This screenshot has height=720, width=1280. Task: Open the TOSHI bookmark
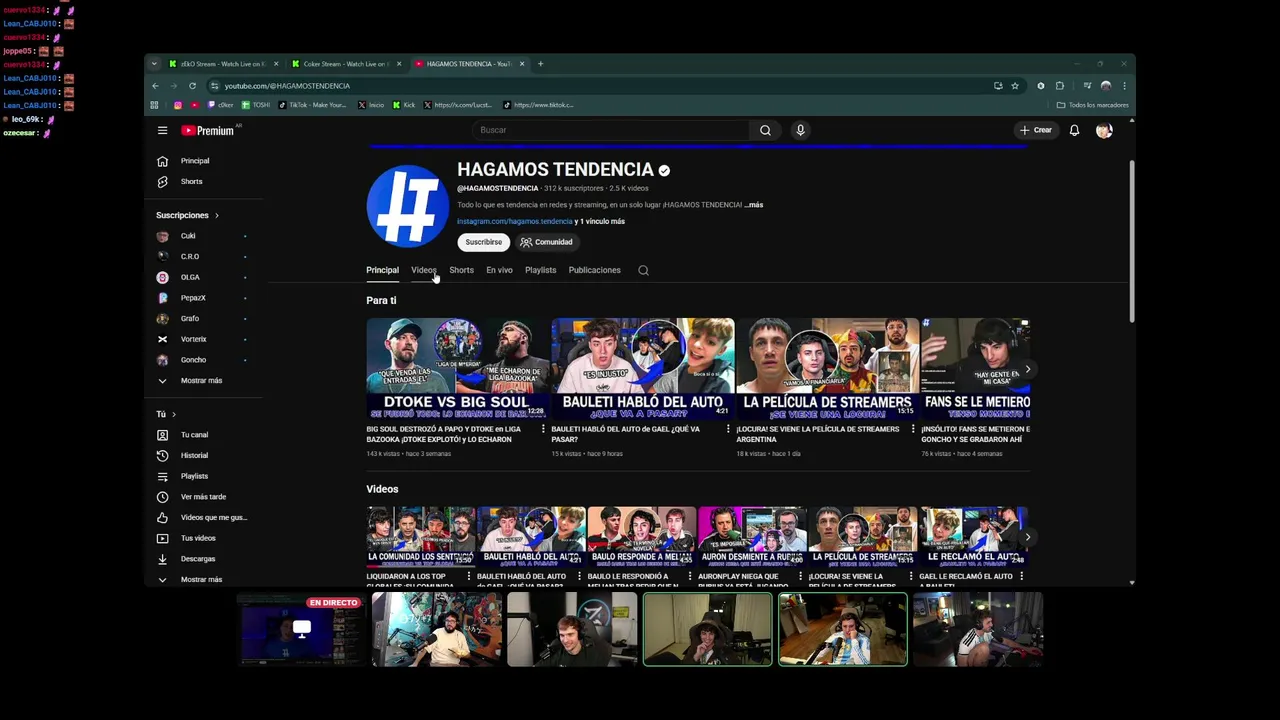pyautogui.click(x=255, y=105)
